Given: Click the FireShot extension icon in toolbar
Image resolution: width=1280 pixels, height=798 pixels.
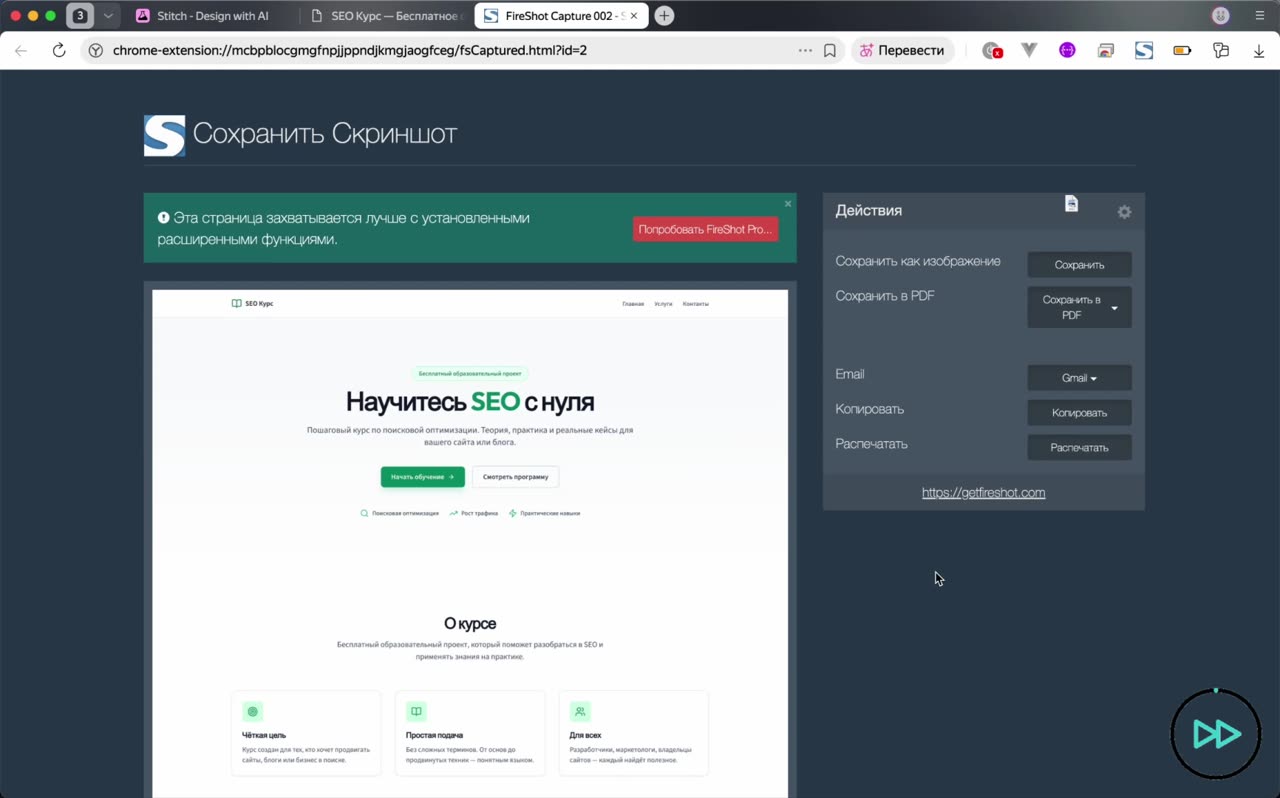Looking at the screenshot, I should point(1144,50).
